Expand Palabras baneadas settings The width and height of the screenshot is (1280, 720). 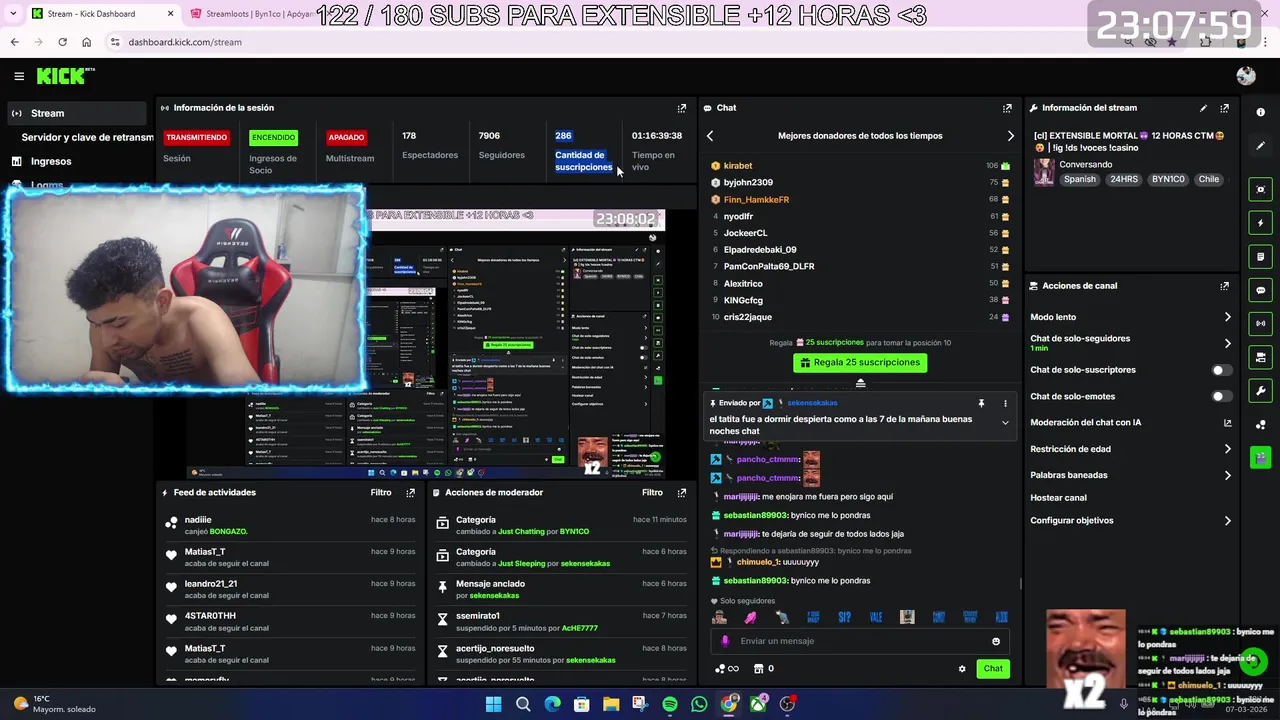[1227, 475]
